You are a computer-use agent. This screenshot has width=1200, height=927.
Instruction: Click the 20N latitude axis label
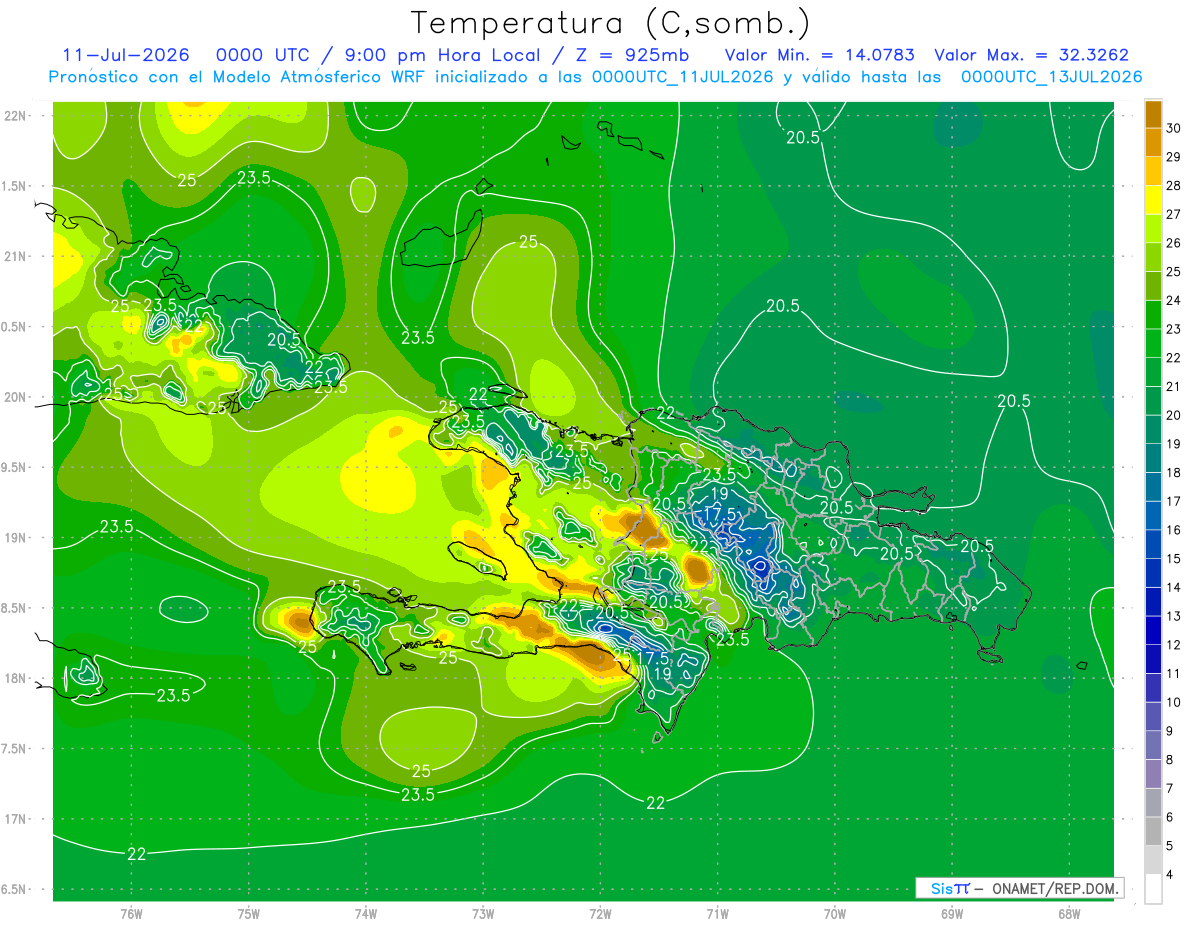point(14,397)
